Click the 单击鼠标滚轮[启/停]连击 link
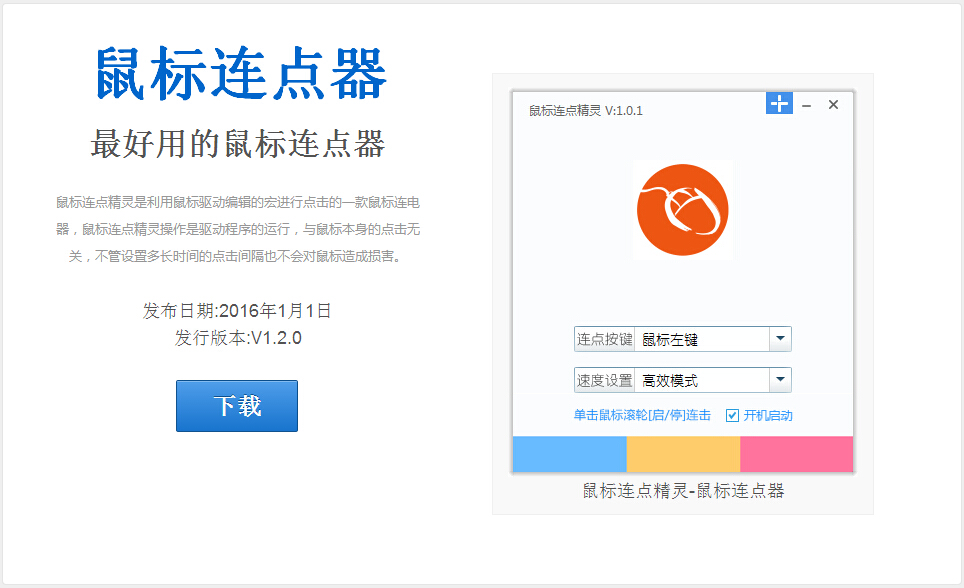 tap(642, 416)
